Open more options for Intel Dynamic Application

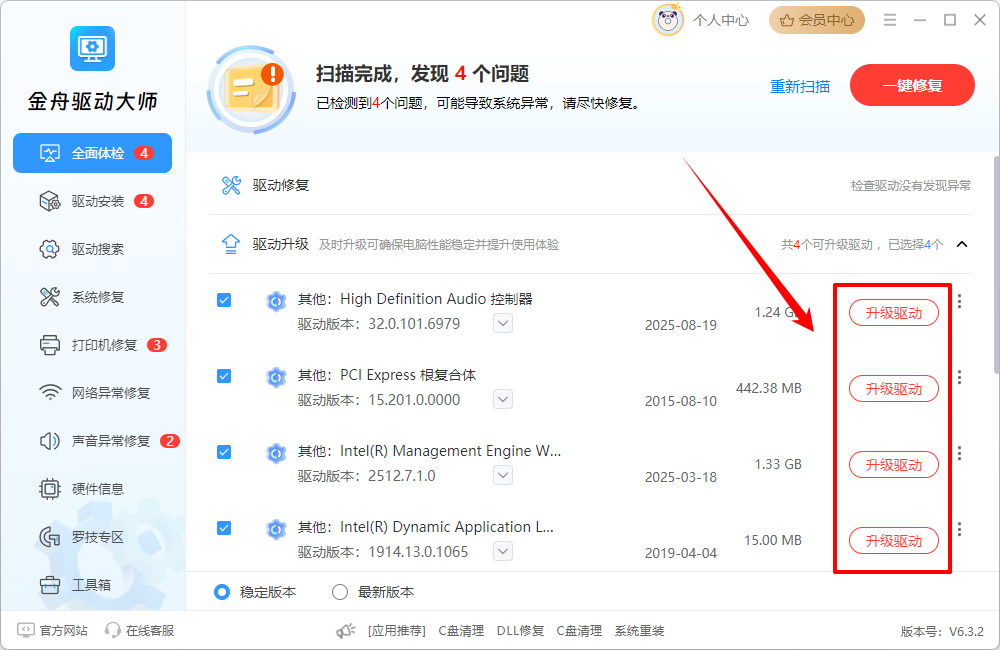click(960, 529)
